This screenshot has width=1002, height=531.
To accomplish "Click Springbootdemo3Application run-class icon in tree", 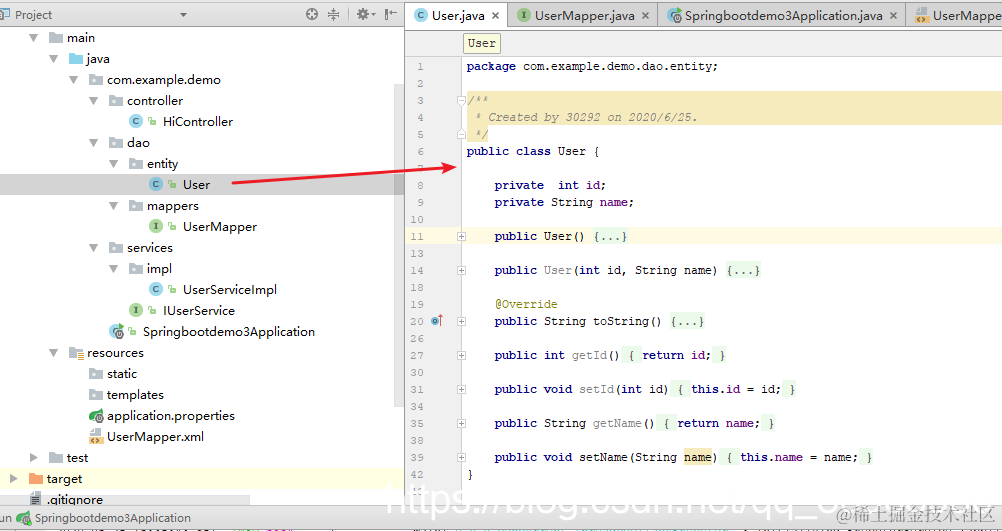I will coord(117,332).
